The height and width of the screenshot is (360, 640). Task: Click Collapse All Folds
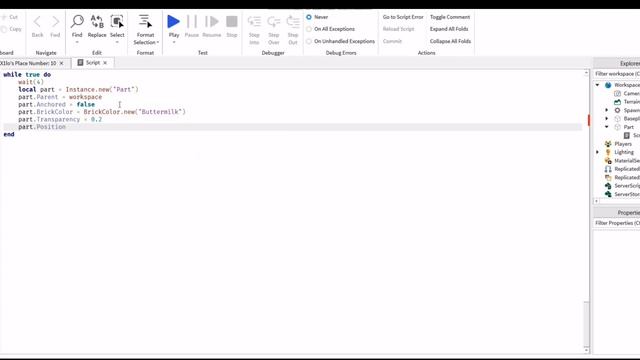tap(450, 41)
